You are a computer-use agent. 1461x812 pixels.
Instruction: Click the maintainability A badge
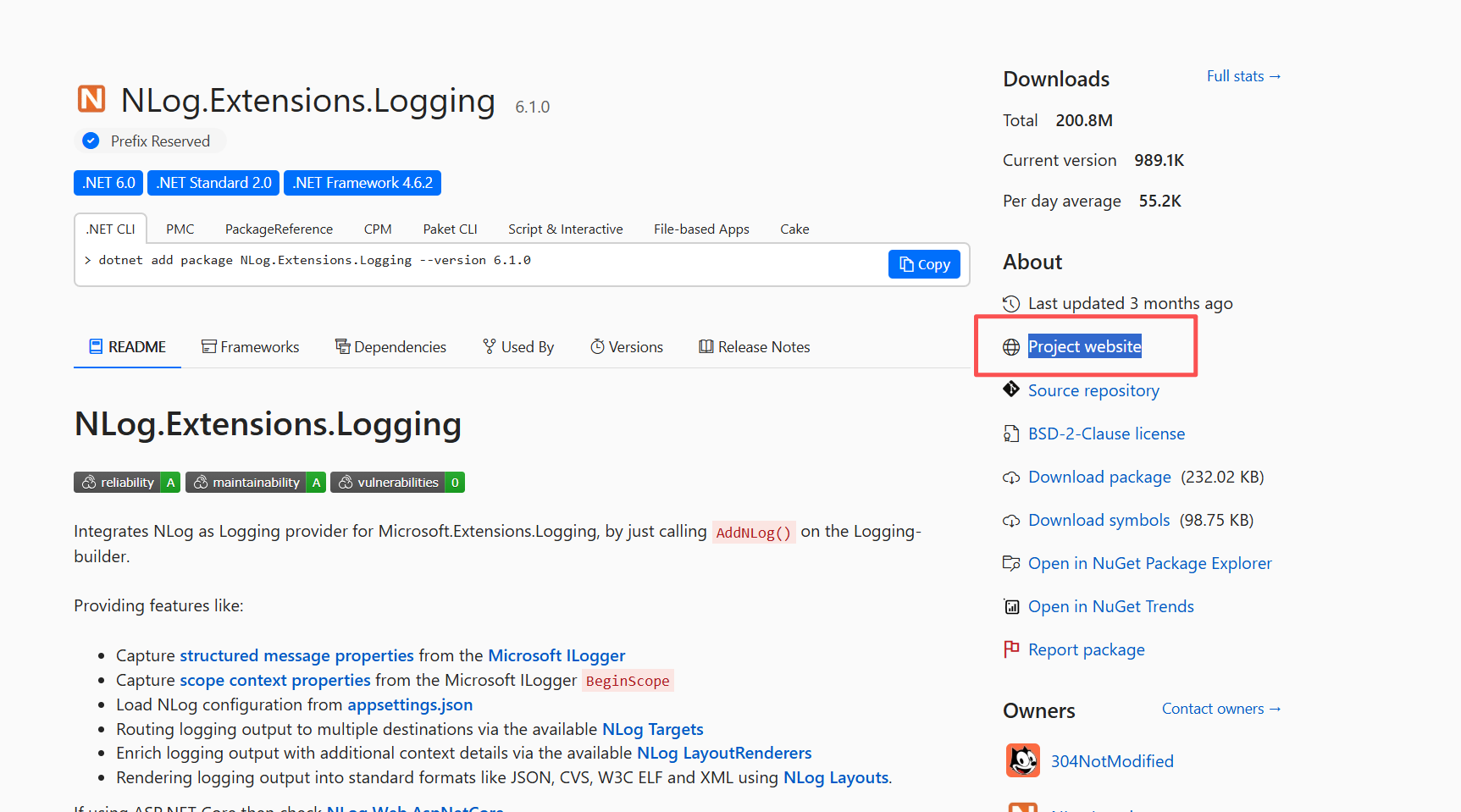click(x=256, y=482)
